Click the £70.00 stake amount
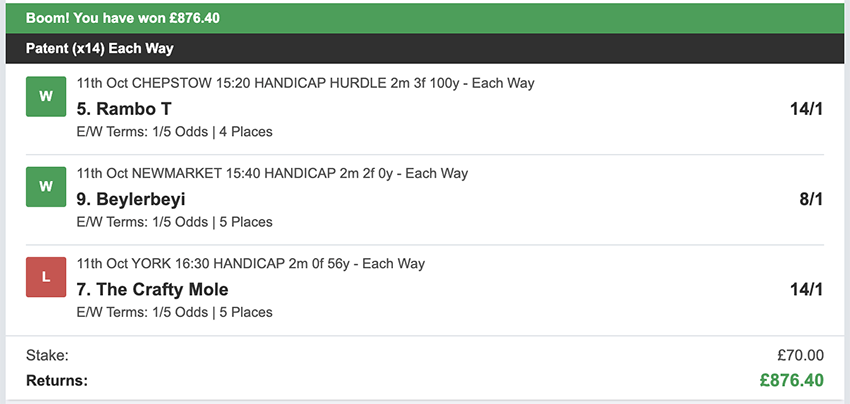This screenshot has width=850, height=404. coord(800,355)
